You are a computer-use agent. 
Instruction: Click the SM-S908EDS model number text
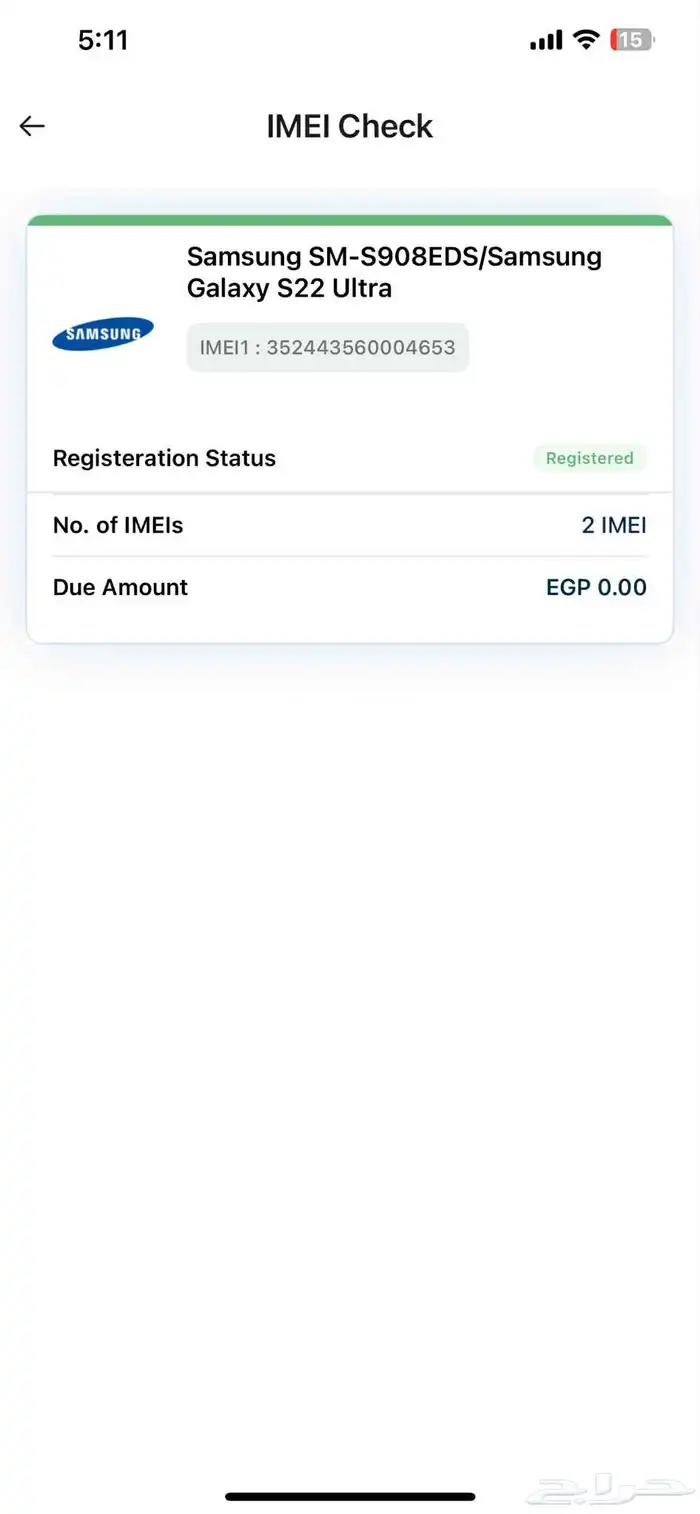pyautogui.click(x=381, y=257)
